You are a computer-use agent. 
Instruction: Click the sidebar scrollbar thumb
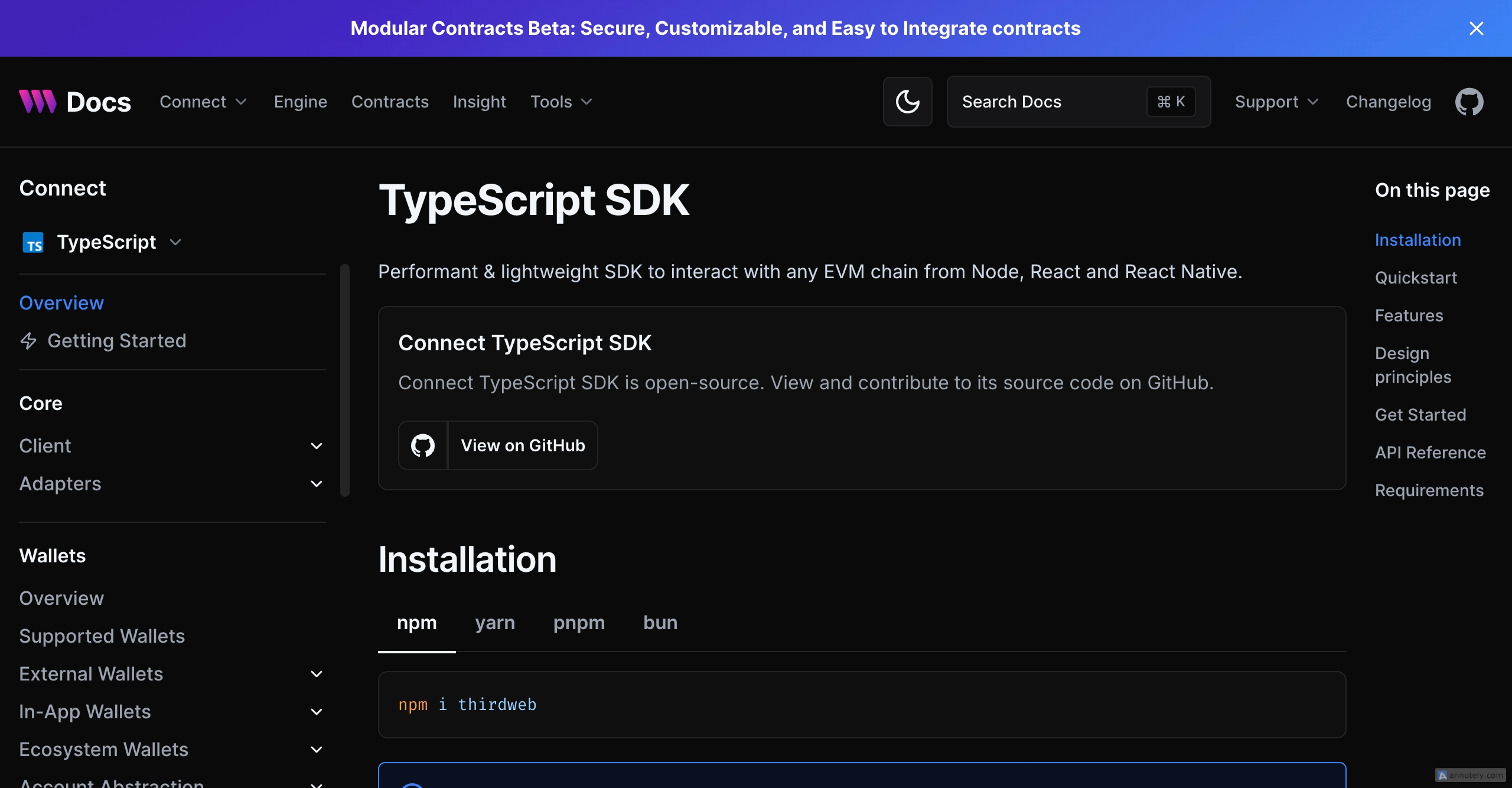(345, 380)
